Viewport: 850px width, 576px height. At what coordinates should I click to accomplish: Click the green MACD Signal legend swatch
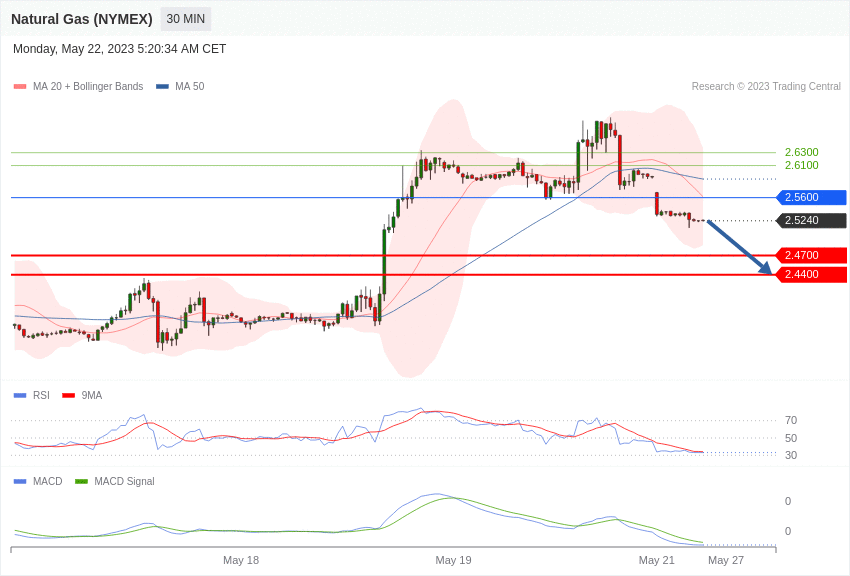(x=81, y=481)
